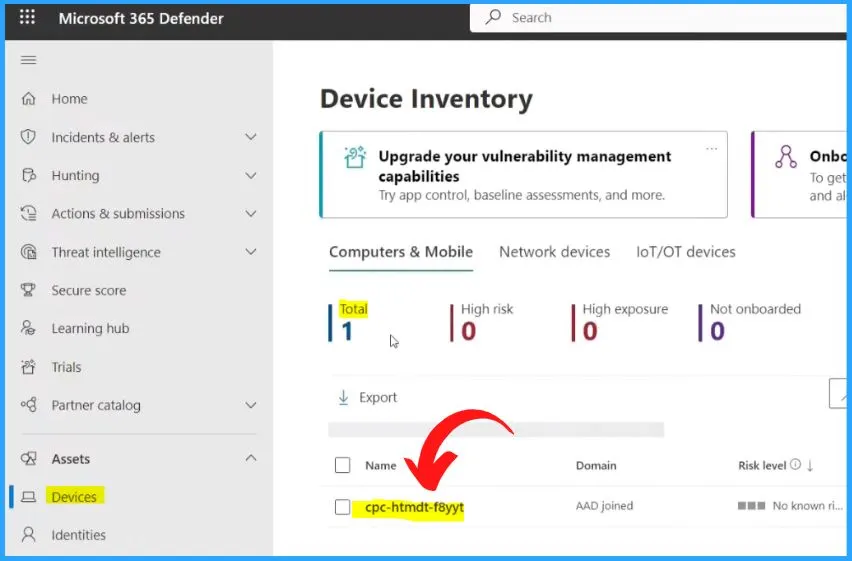Click the Home house icon
Screen dimensions: 852x561
28,99
